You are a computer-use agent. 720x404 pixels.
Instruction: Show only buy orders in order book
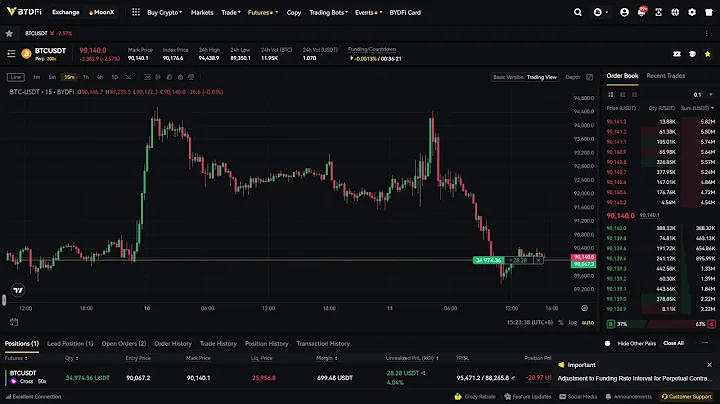click(x=623, y=95)
